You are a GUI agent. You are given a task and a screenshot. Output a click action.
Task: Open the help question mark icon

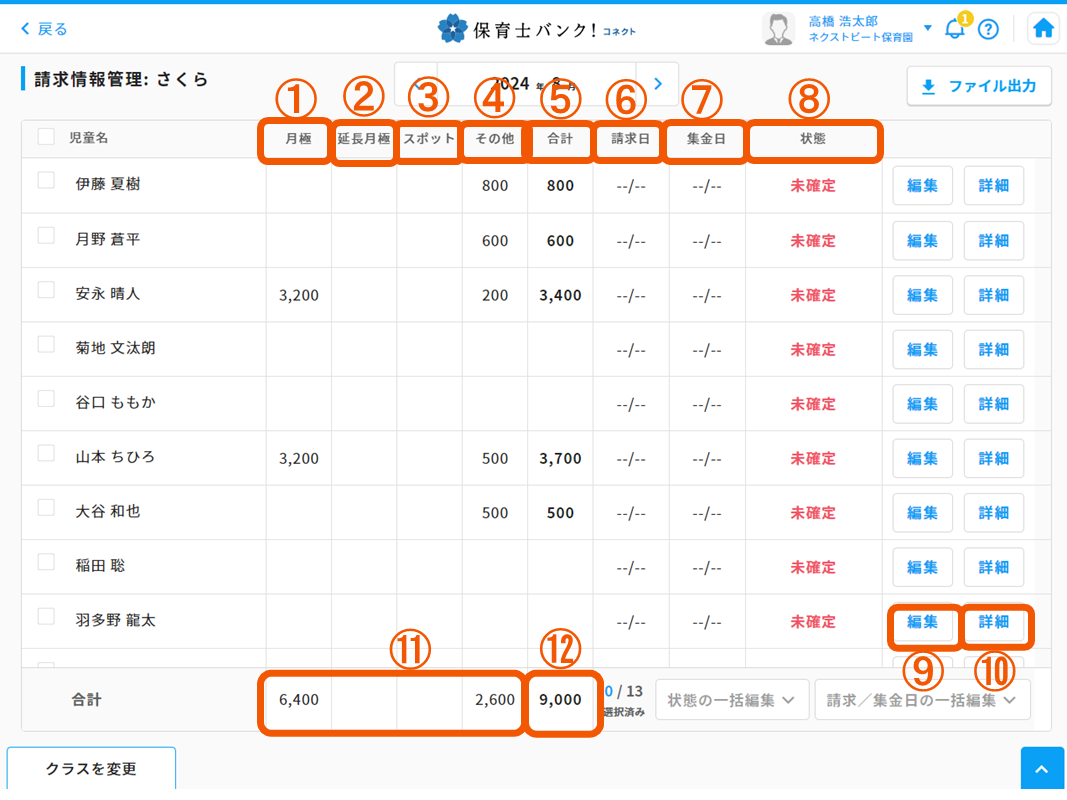(988, 29)
